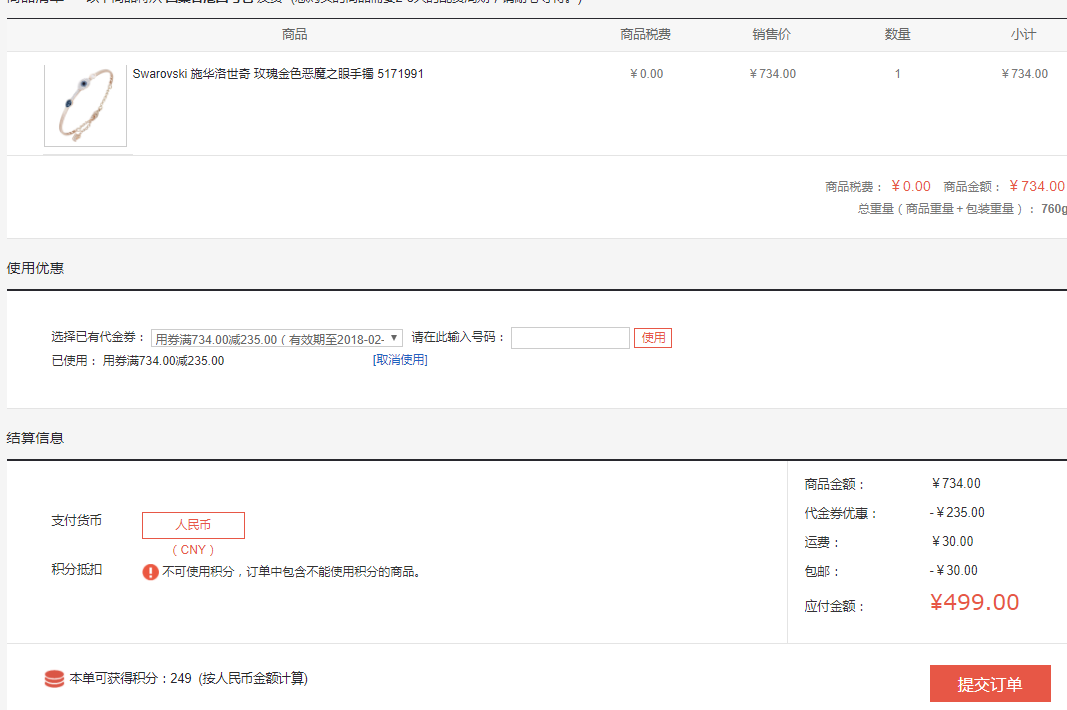Click the 销售价 column header
The width and height of the screenshot is (1067, 710).
coord(772,35)
